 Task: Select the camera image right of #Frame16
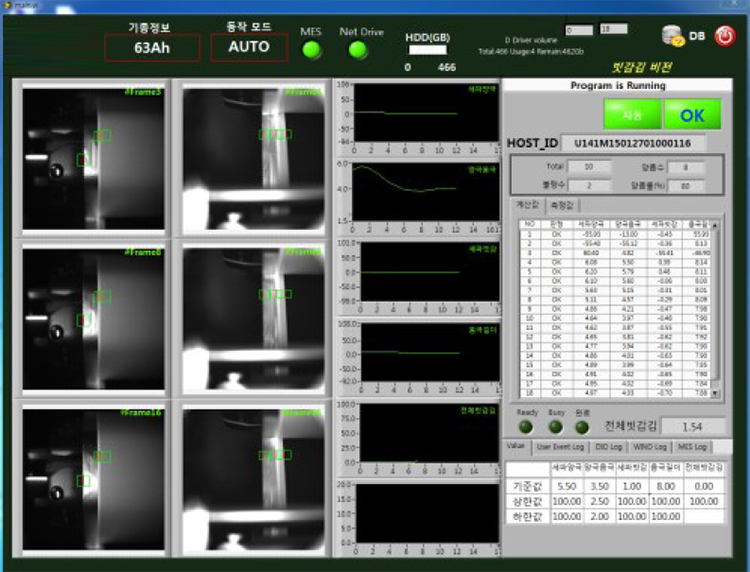pos(253,478)
